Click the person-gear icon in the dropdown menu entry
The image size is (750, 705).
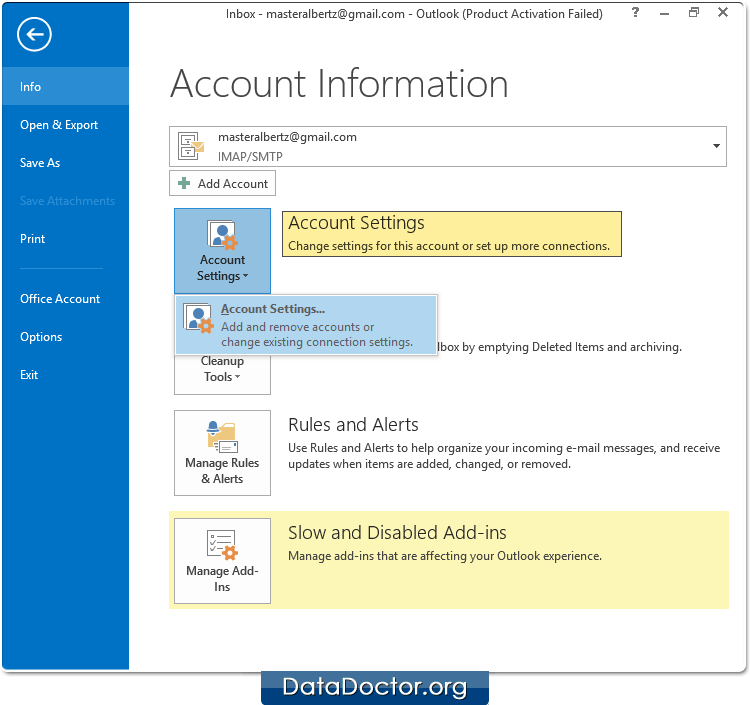pyautogui.click(x=198, y=318)
